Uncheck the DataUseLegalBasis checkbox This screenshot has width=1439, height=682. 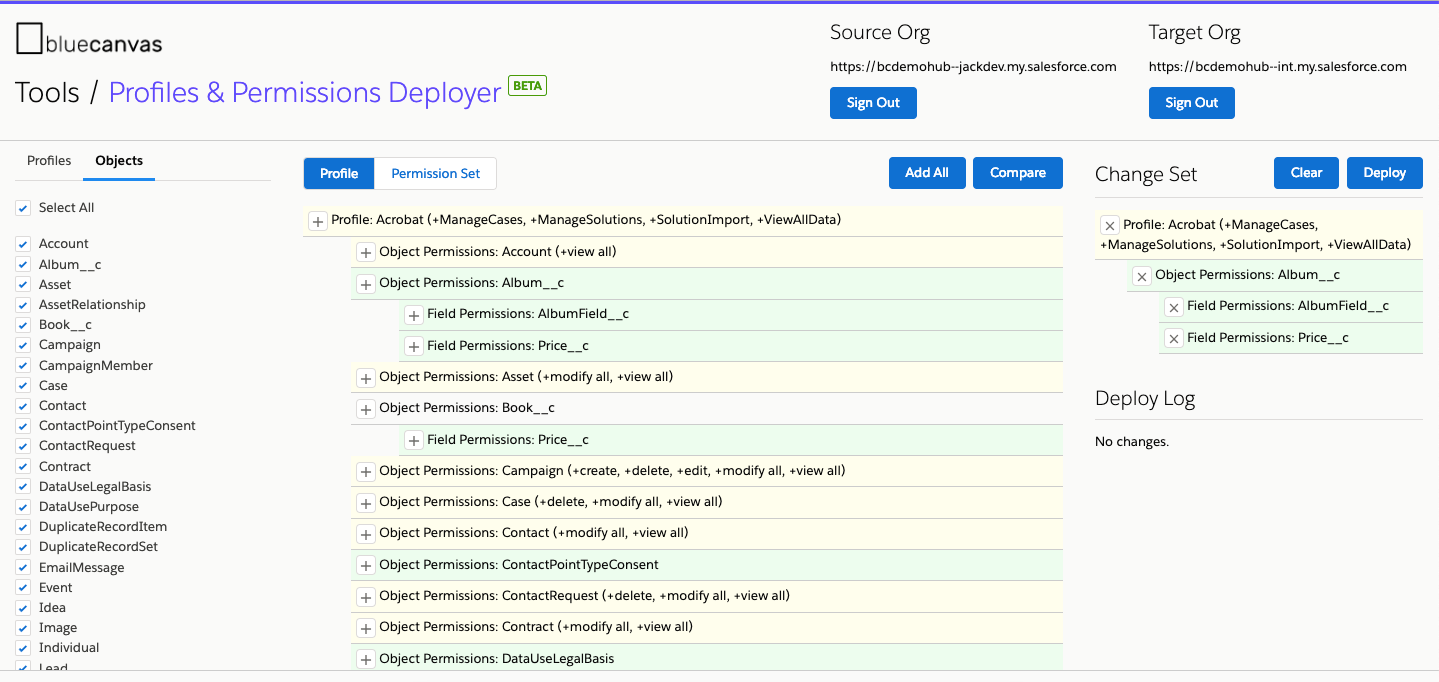click(x=23, y=487)
